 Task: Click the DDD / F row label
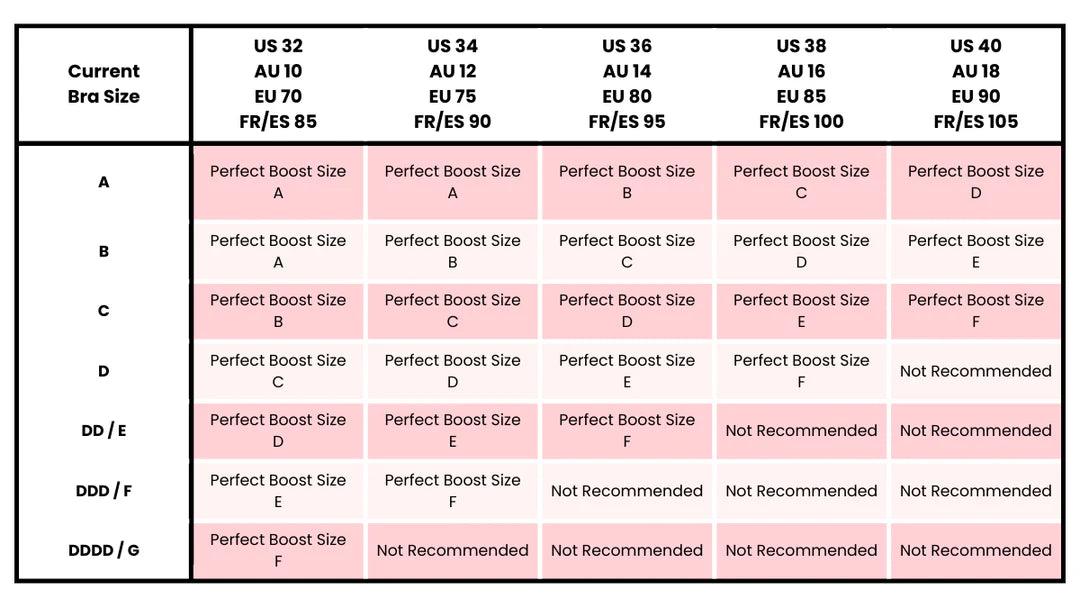coord(104,491)
